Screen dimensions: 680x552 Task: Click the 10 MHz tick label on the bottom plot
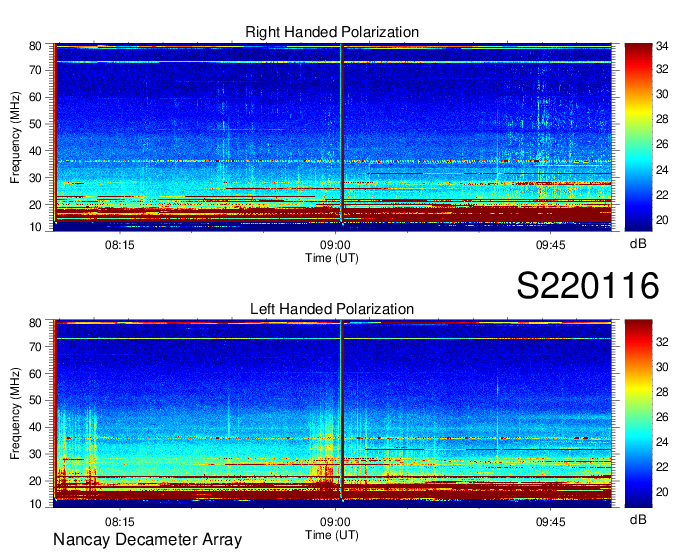coord(35,504)
